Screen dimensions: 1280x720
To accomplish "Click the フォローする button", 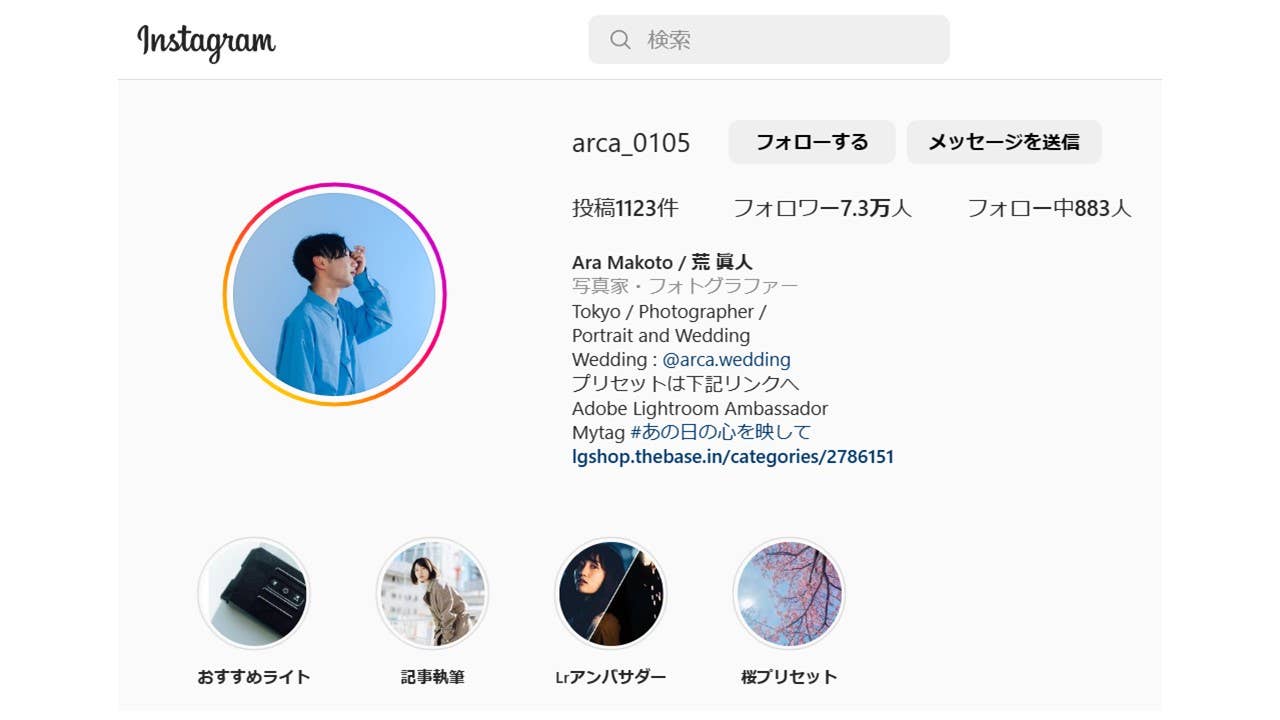I will click(812, 142).
